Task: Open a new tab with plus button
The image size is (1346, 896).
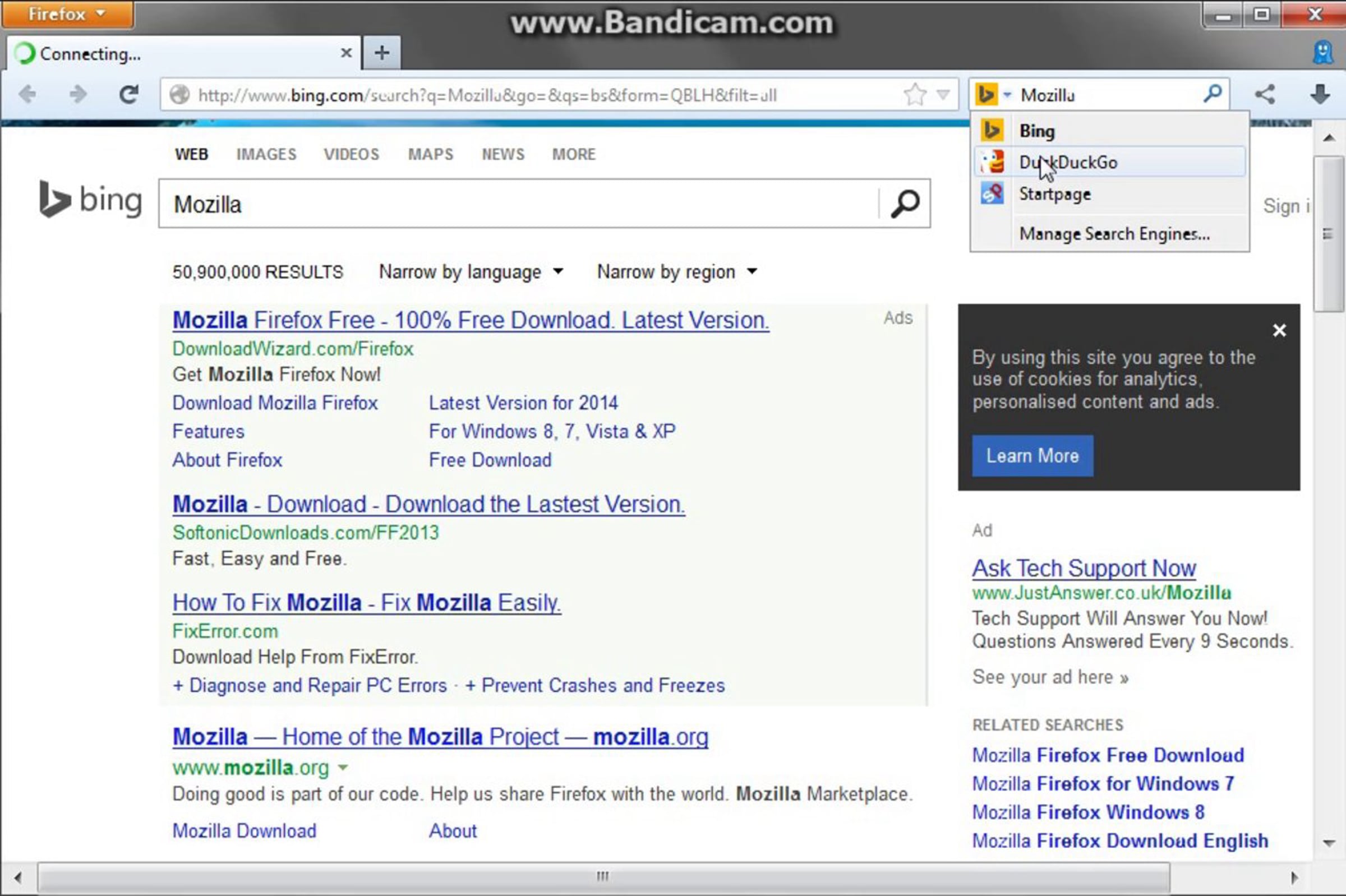Action: (x=382, y=53)
